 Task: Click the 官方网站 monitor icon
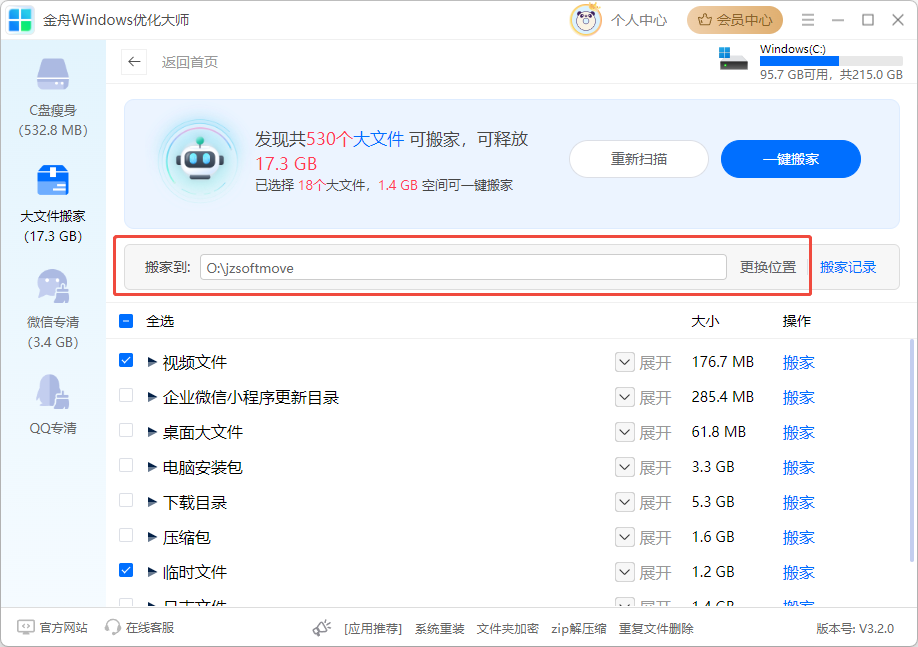(26, 627)
